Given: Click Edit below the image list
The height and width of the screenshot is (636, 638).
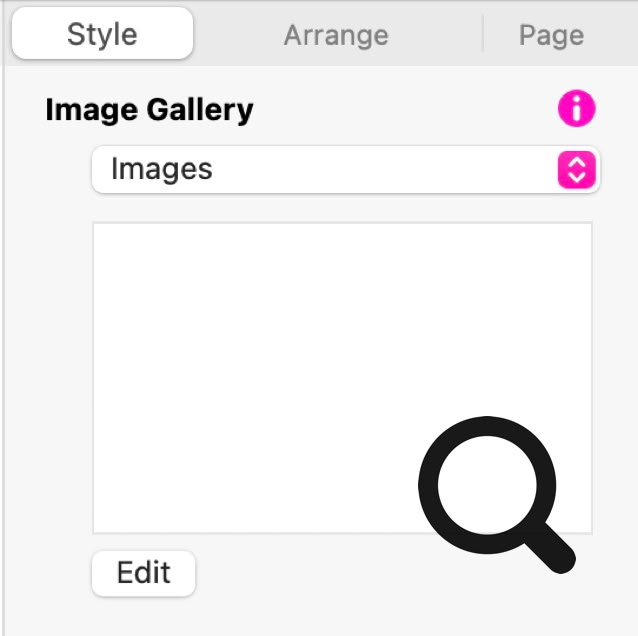Looking at the screenshot, I should click(x=143, y=573).
